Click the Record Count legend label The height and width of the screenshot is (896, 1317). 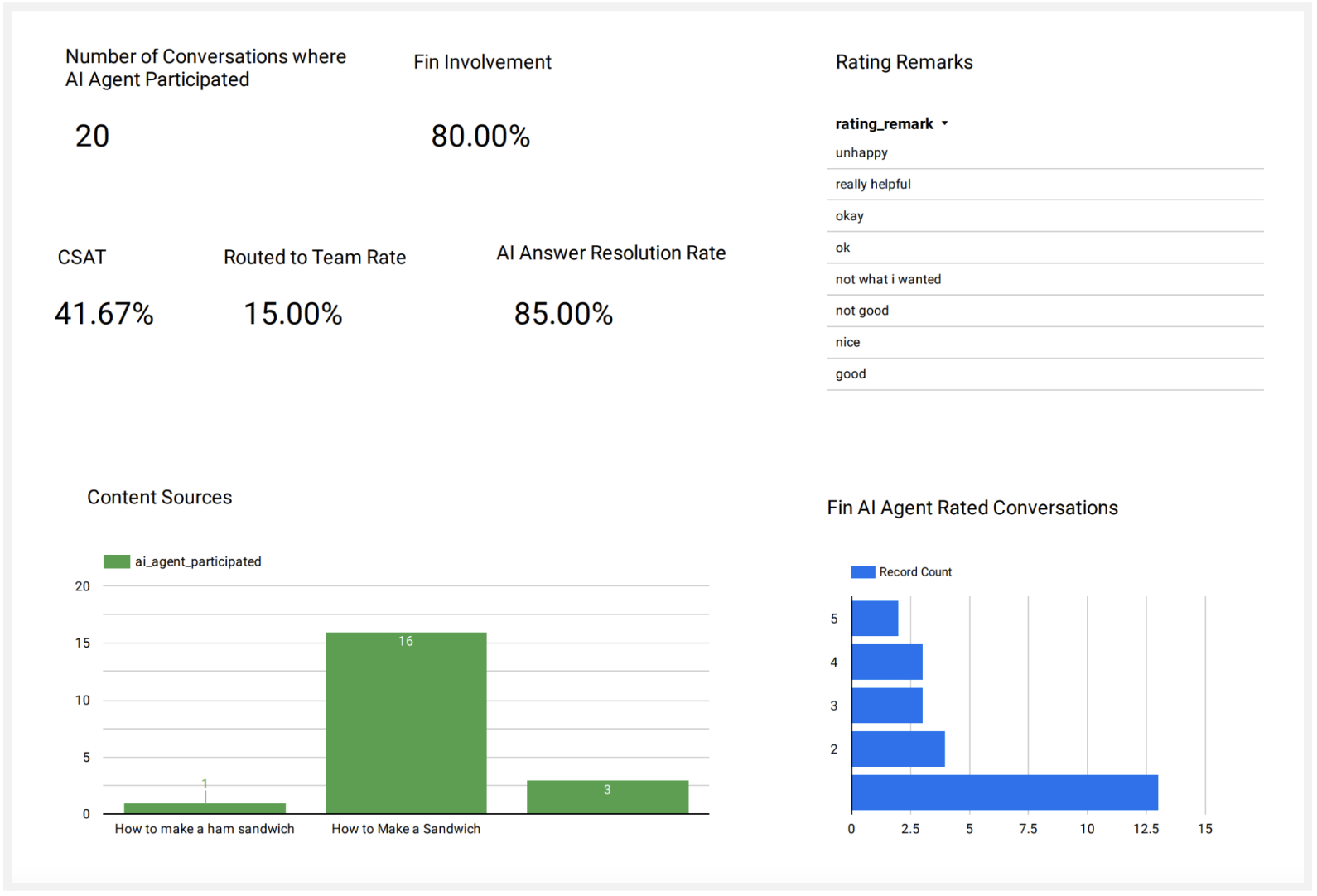[x=915, y=572]
